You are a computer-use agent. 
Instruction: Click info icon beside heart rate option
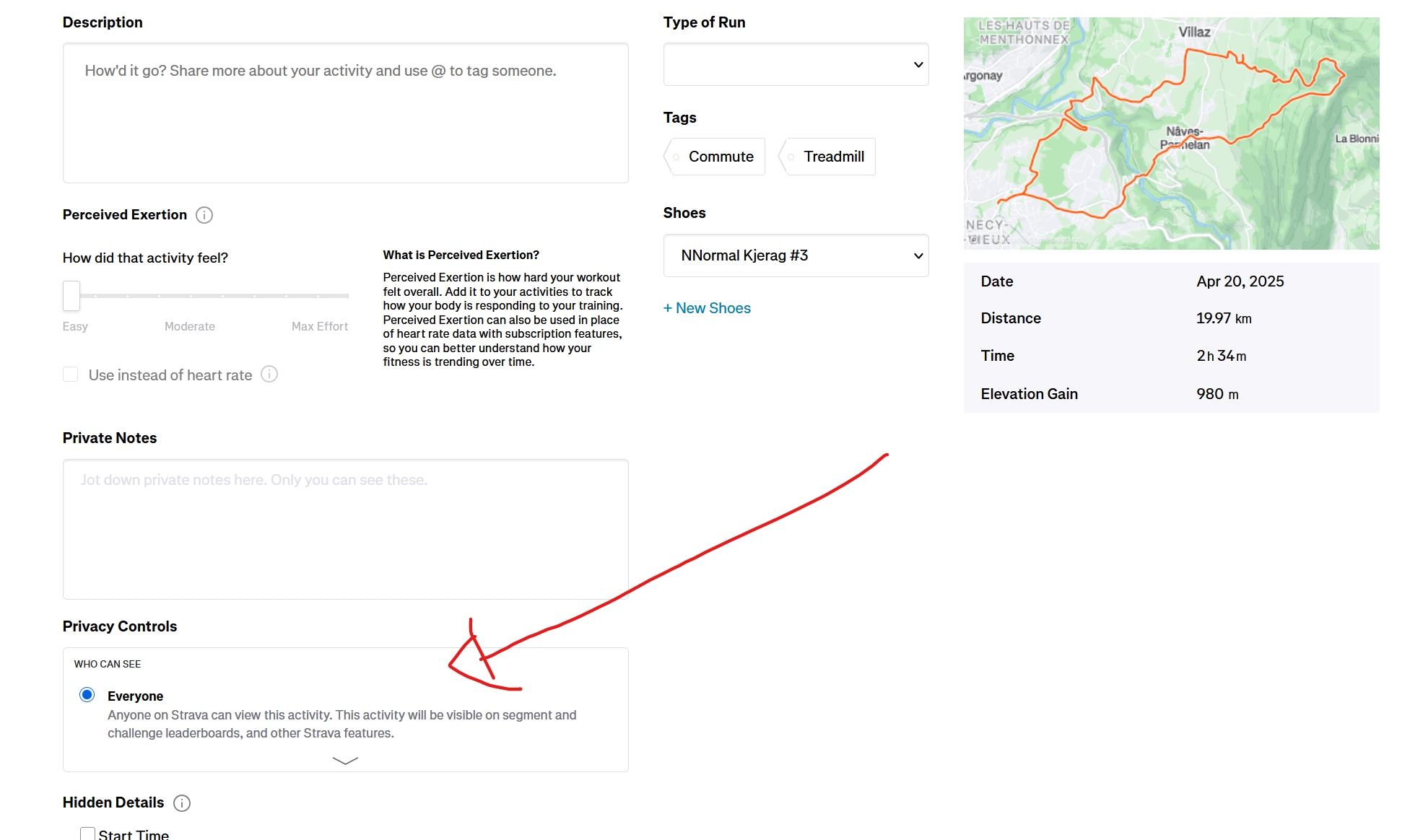[269, 374]
